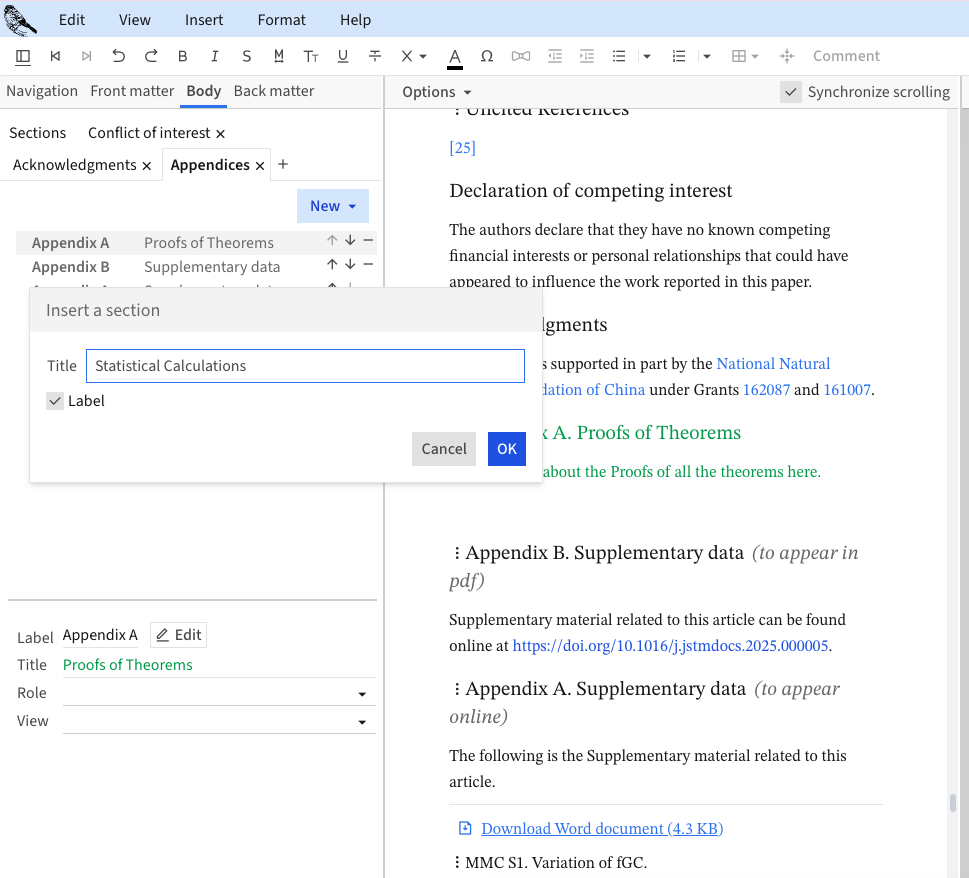The image size is (969, 878).
Task: Insert special character with Omega icon
Action: coord(487,56)
